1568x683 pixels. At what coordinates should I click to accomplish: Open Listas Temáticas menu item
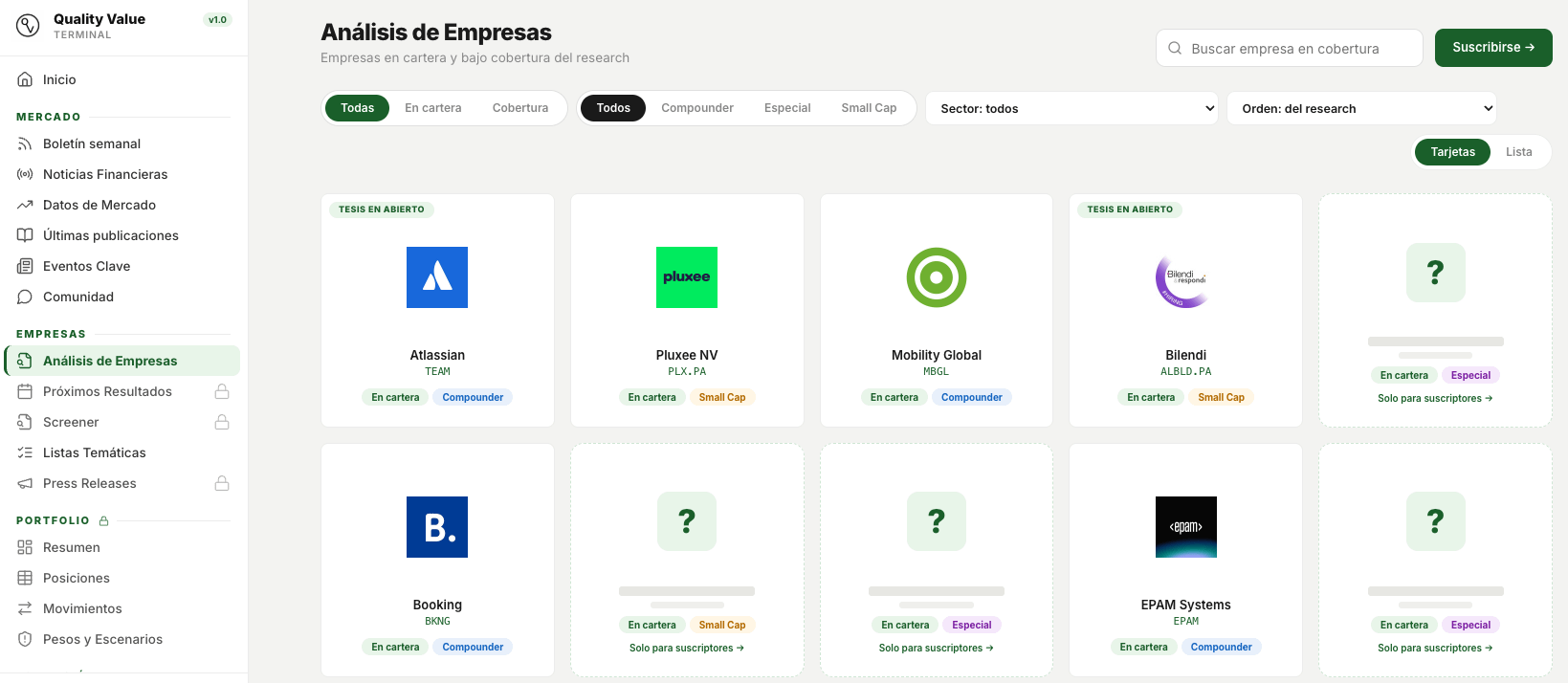click(x=122, y=452)
